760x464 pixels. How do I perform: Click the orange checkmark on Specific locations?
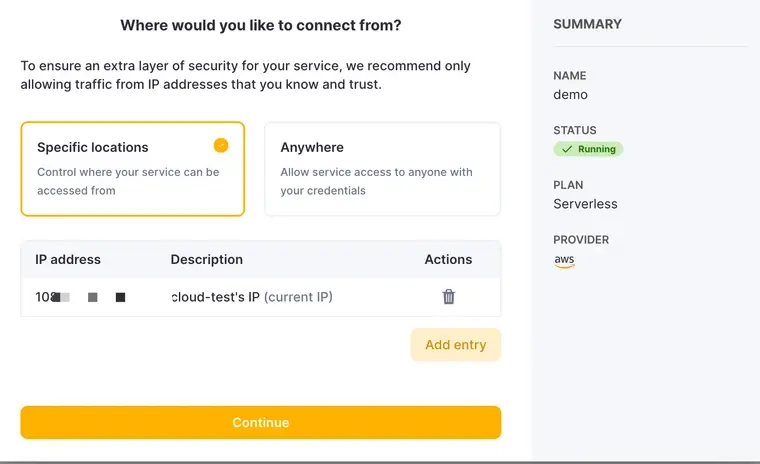pyautogui.click(x=221, y=145)
